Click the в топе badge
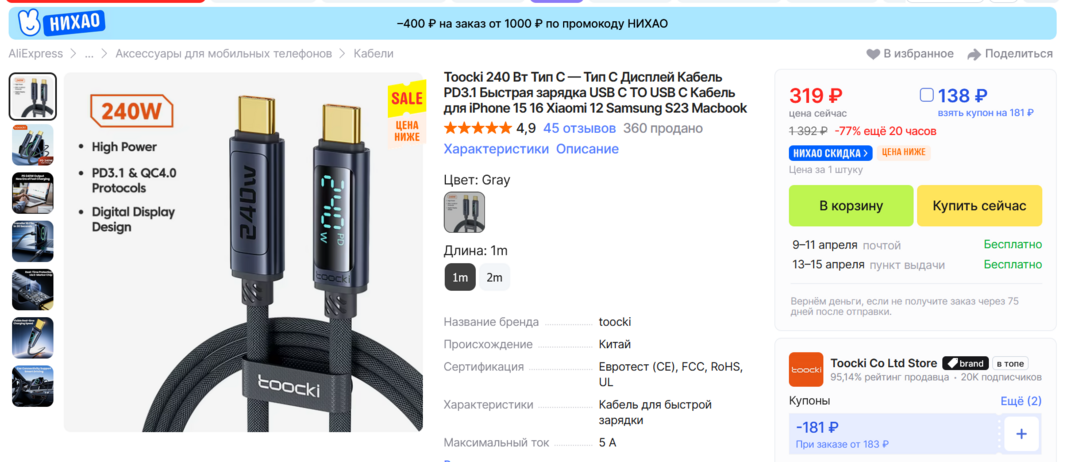This screenshot has height=462, width=1090. (1010, 363)
